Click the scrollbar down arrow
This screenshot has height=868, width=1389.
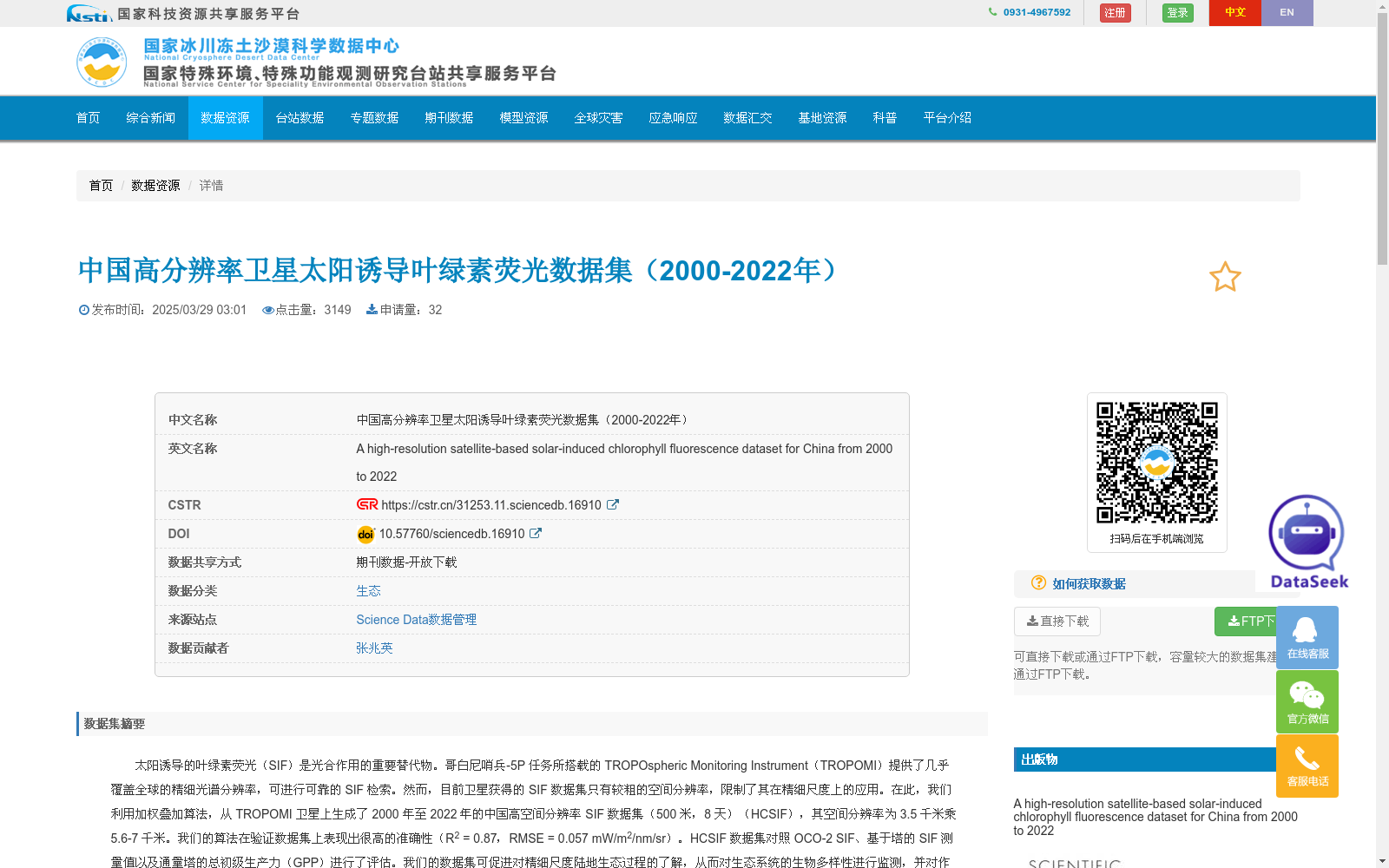point(1382,861)
